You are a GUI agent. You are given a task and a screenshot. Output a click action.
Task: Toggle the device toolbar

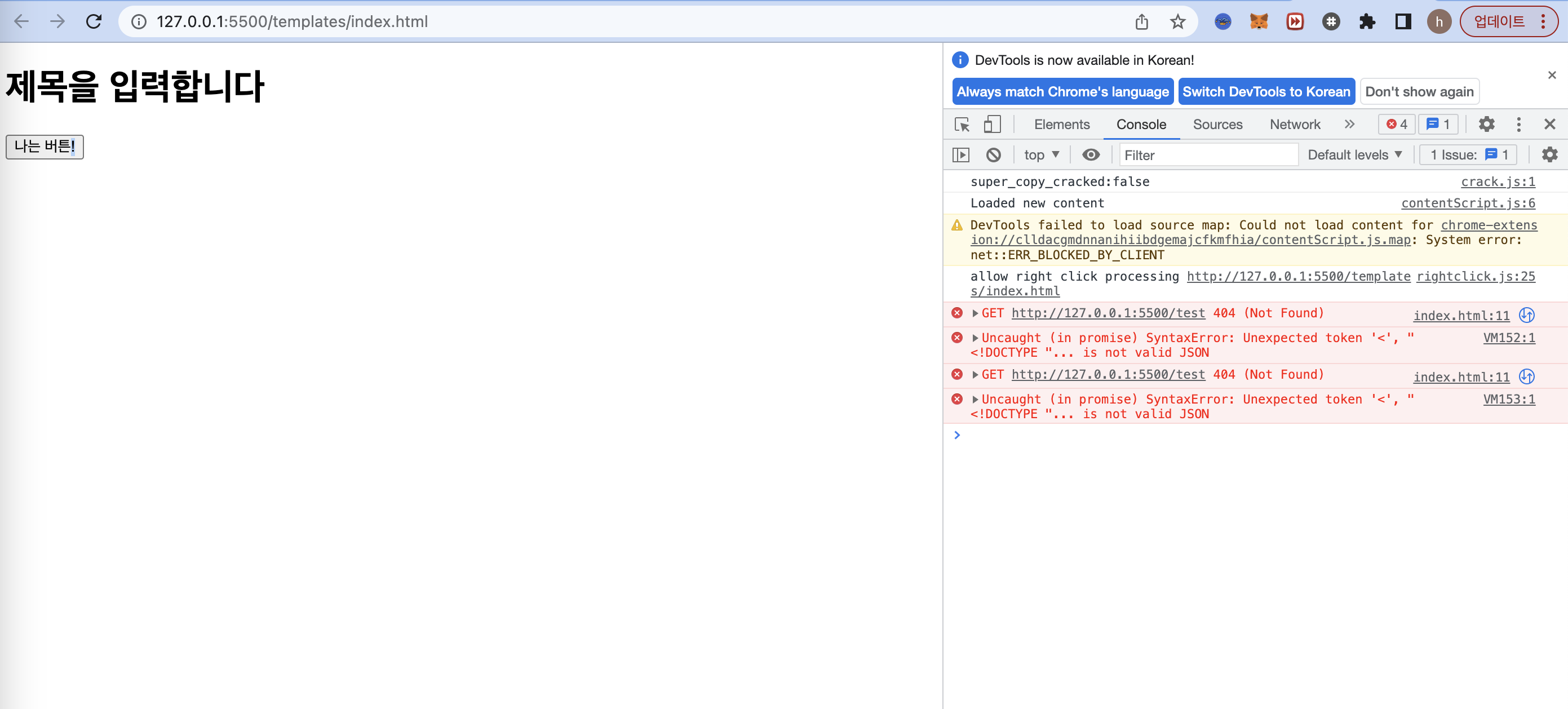992,125
